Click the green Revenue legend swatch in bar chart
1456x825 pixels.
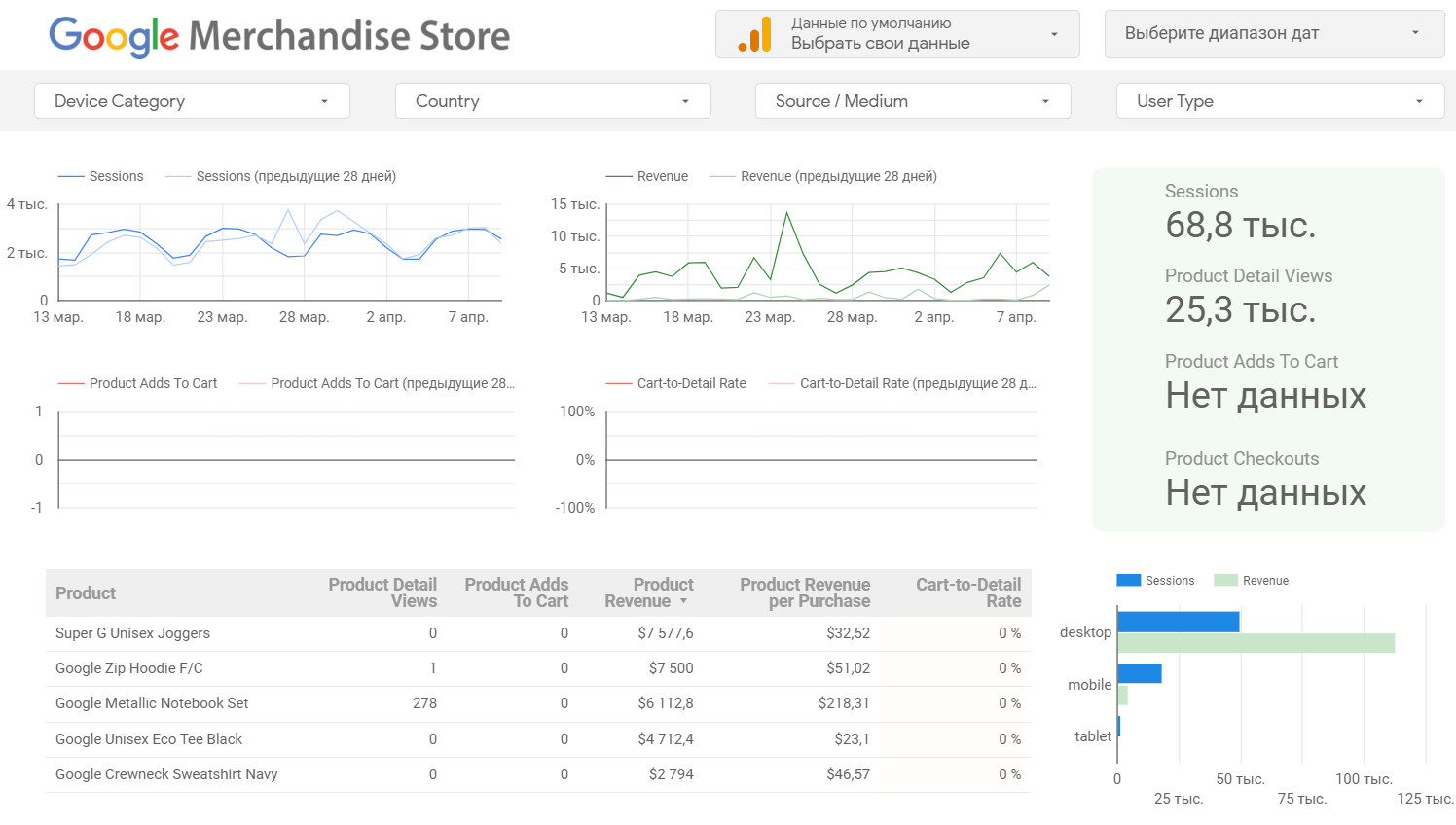click(x=1225, y=581)
